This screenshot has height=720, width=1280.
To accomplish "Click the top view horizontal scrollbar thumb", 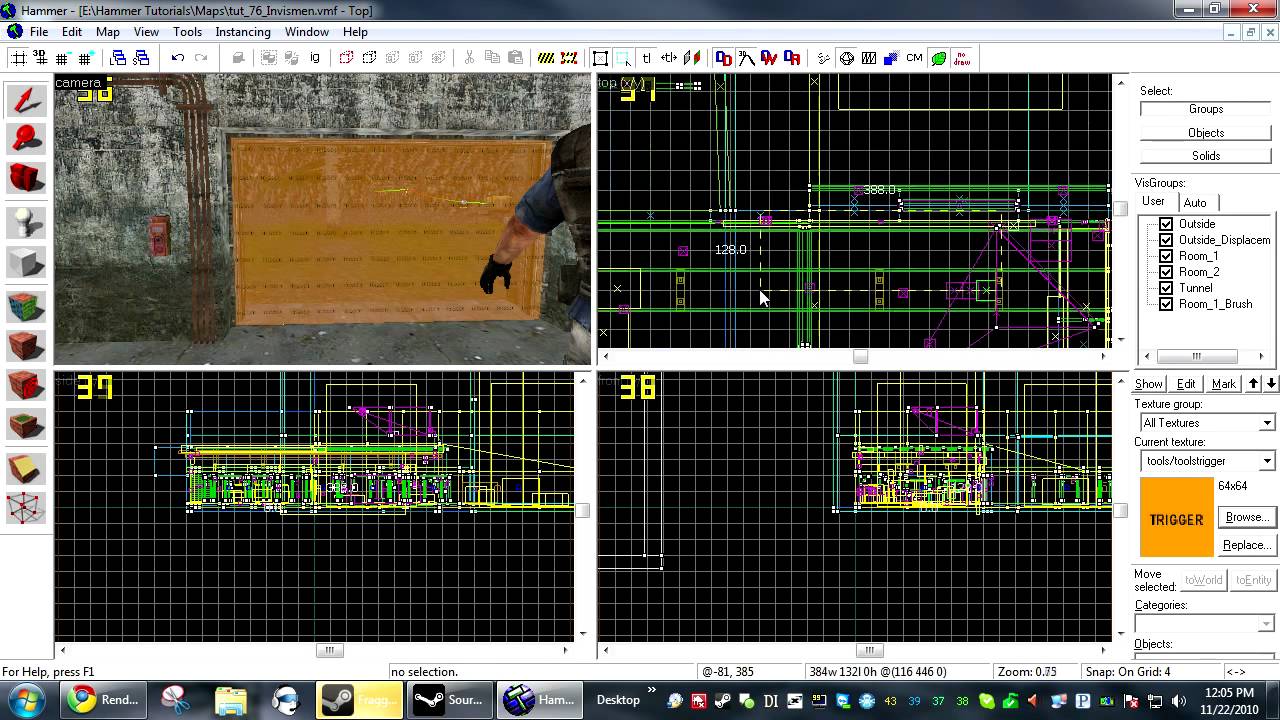I will (x=860, y=356).
